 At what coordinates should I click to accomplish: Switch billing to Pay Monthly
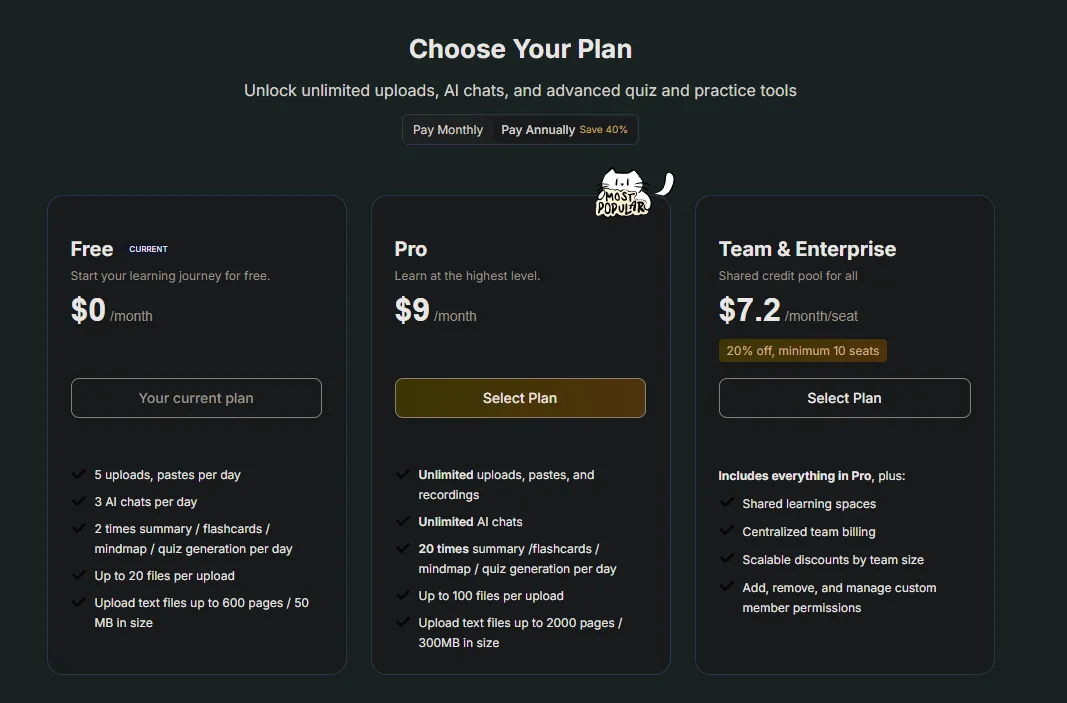pyautogui.click(x=448, y=130)
